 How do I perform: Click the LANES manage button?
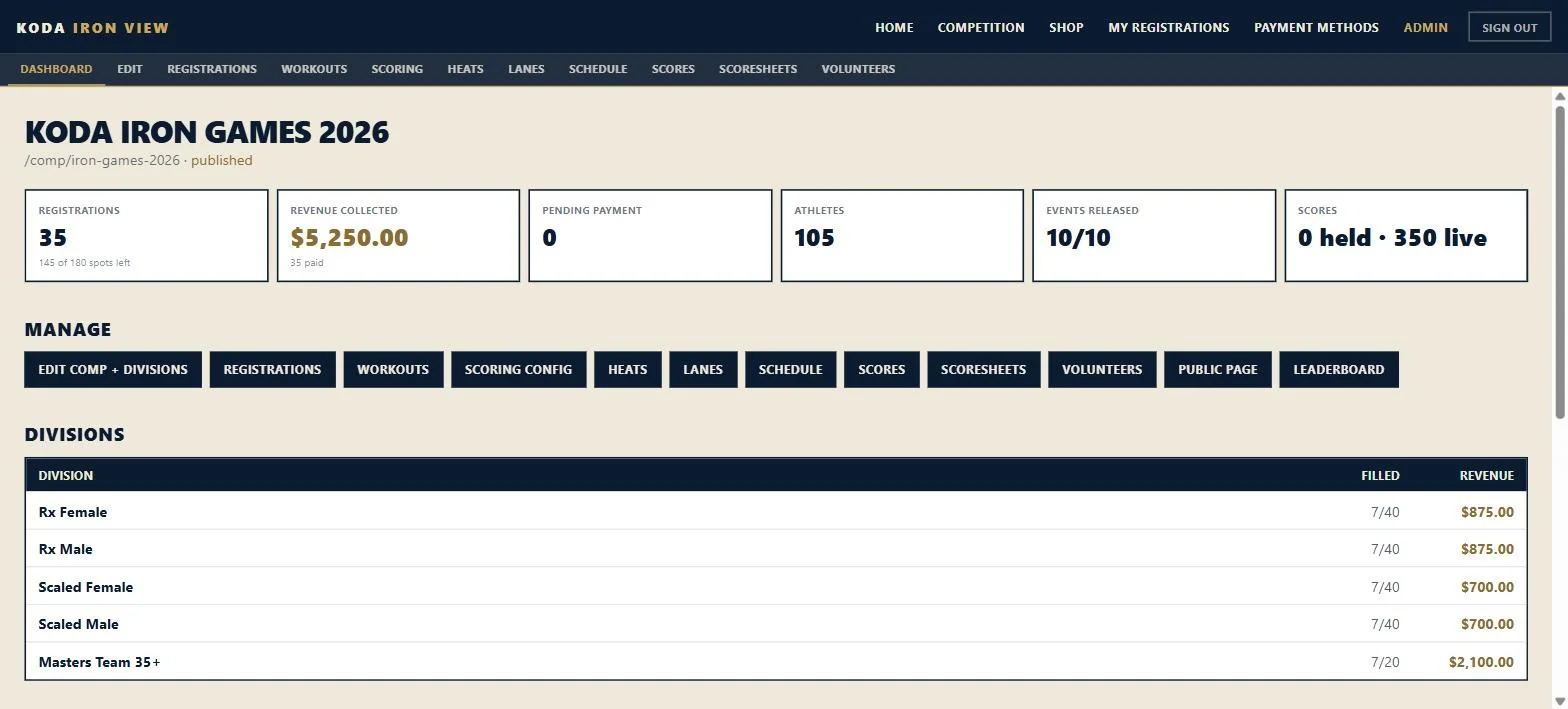703,369
